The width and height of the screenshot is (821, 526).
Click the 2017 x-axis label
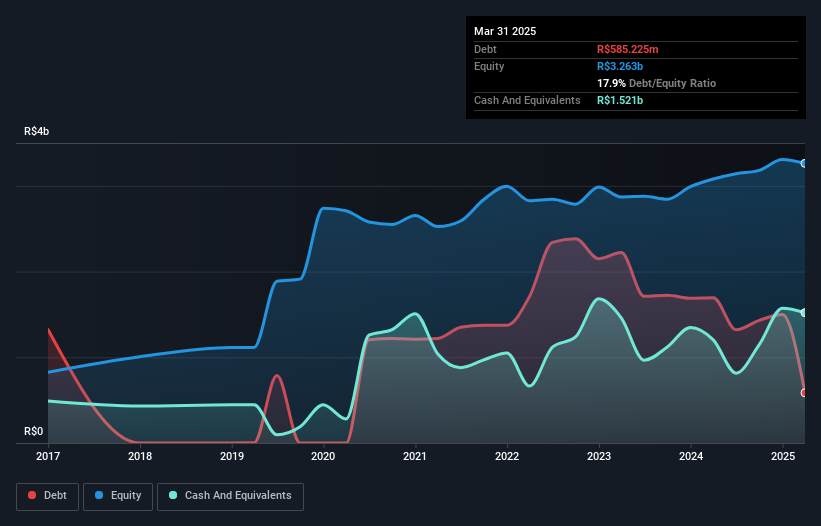(48, 456)
